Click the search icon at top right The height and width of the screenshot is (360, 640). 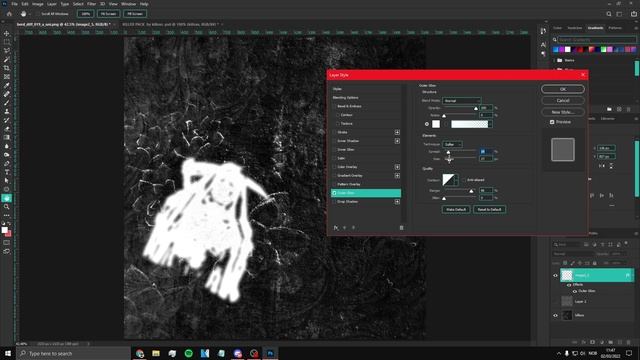(x=609, y=14)
